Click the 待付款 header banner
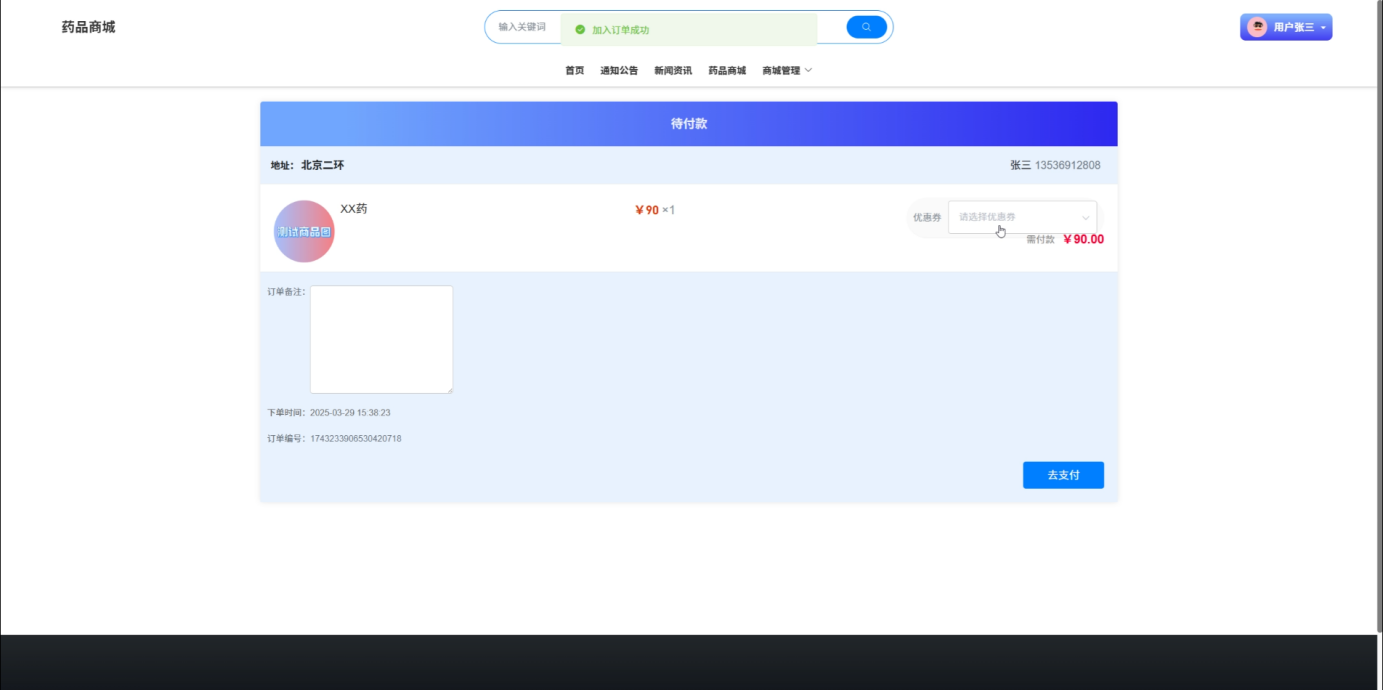The width and height of the screenshot is (1383, 690). click(x=689, y=124)
